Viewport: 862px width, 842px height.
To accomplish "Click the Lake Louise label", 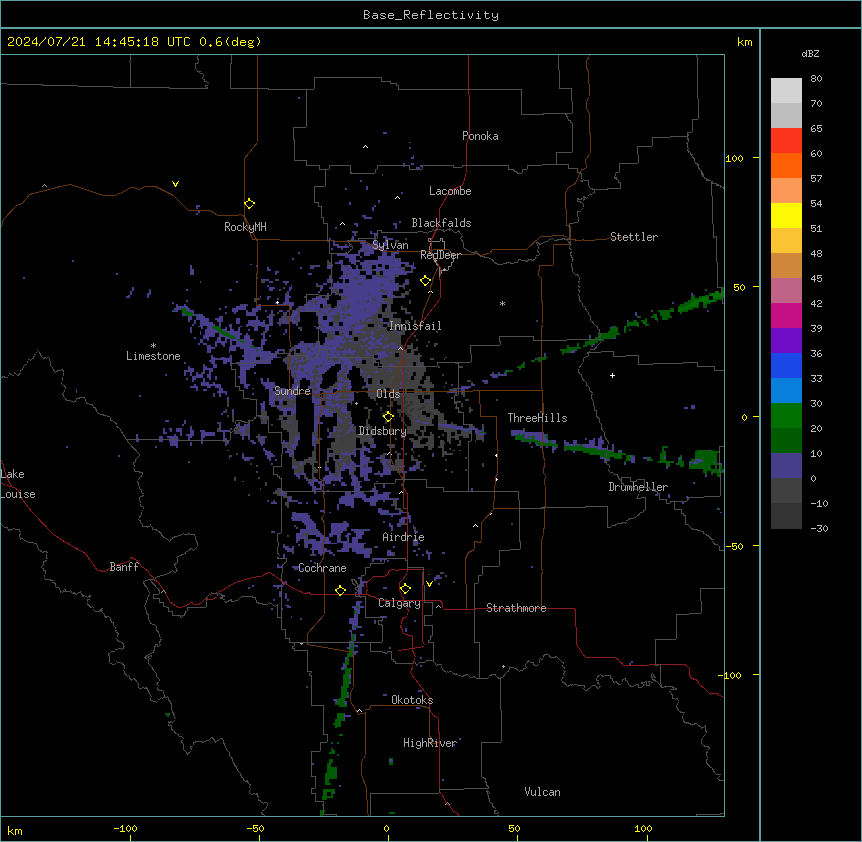I will [17, 484].
